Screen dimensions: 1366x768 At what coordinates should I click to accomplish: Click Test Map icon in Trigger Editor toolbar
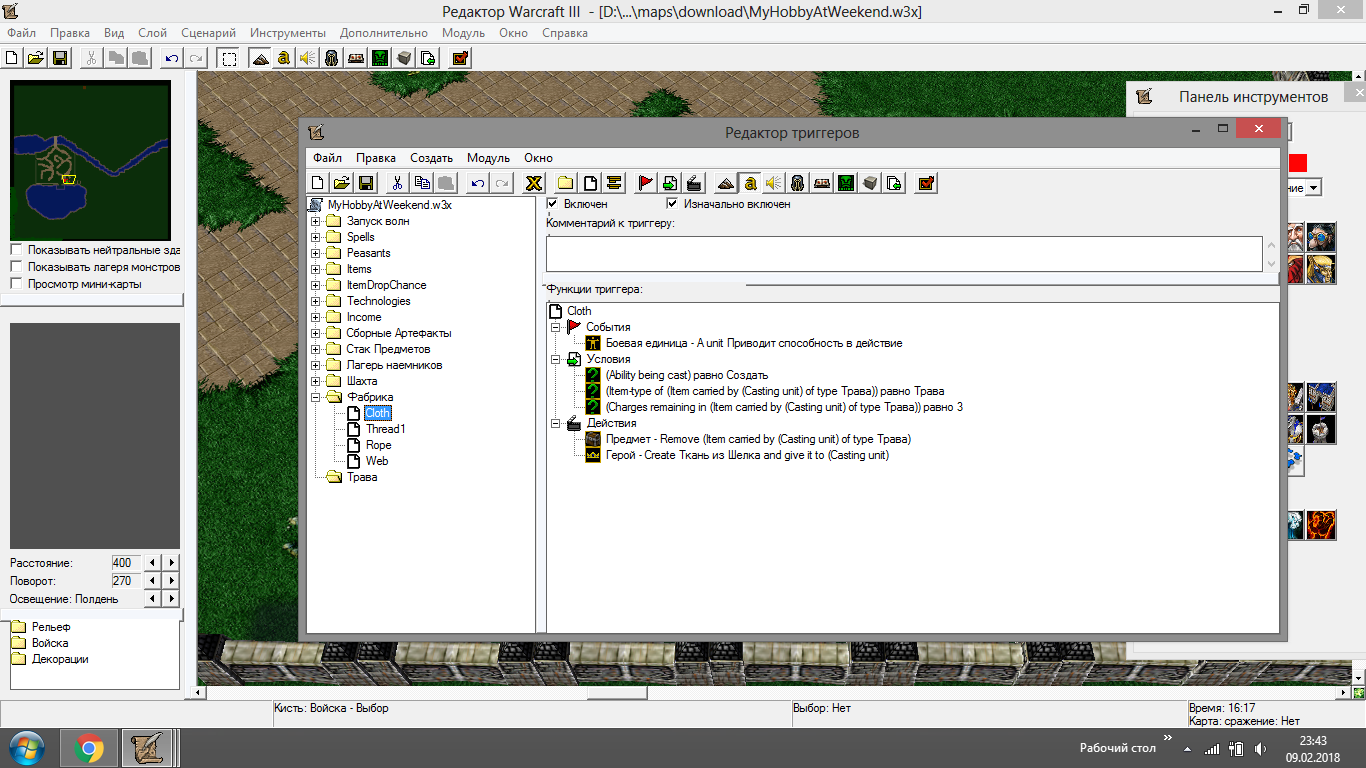[926, 182]
